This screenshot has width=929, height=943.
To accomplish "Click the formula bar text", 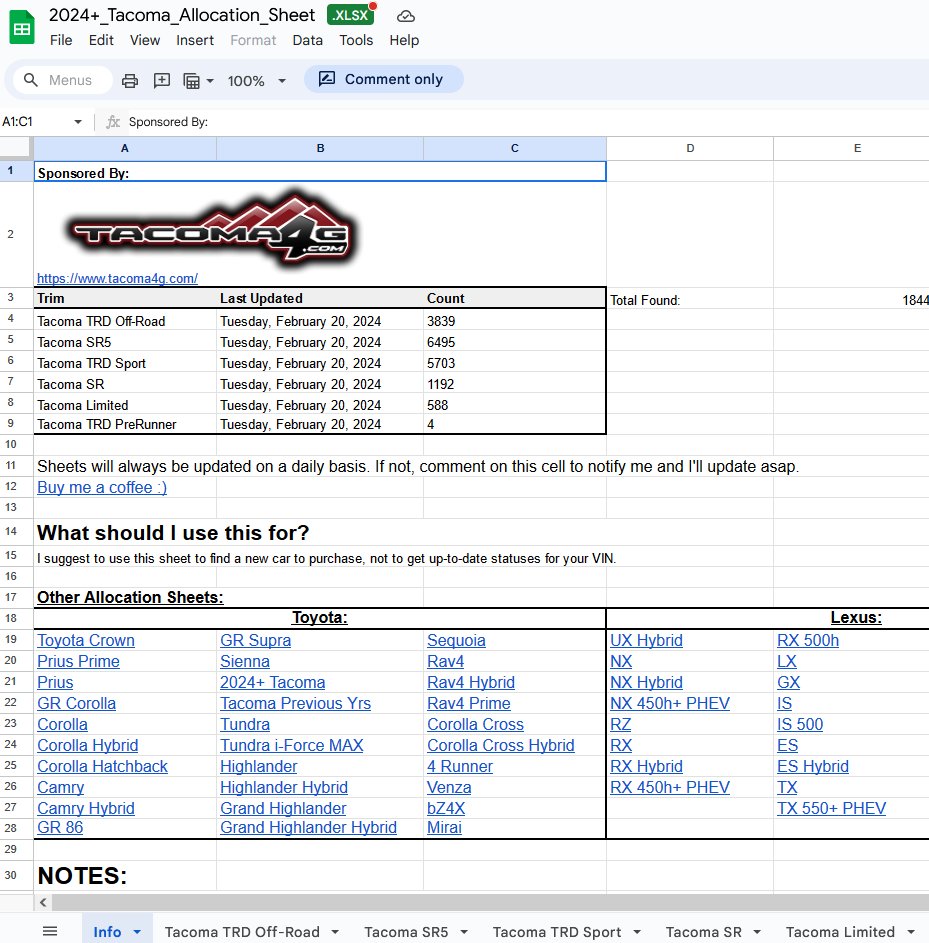I will coord(168,122).
